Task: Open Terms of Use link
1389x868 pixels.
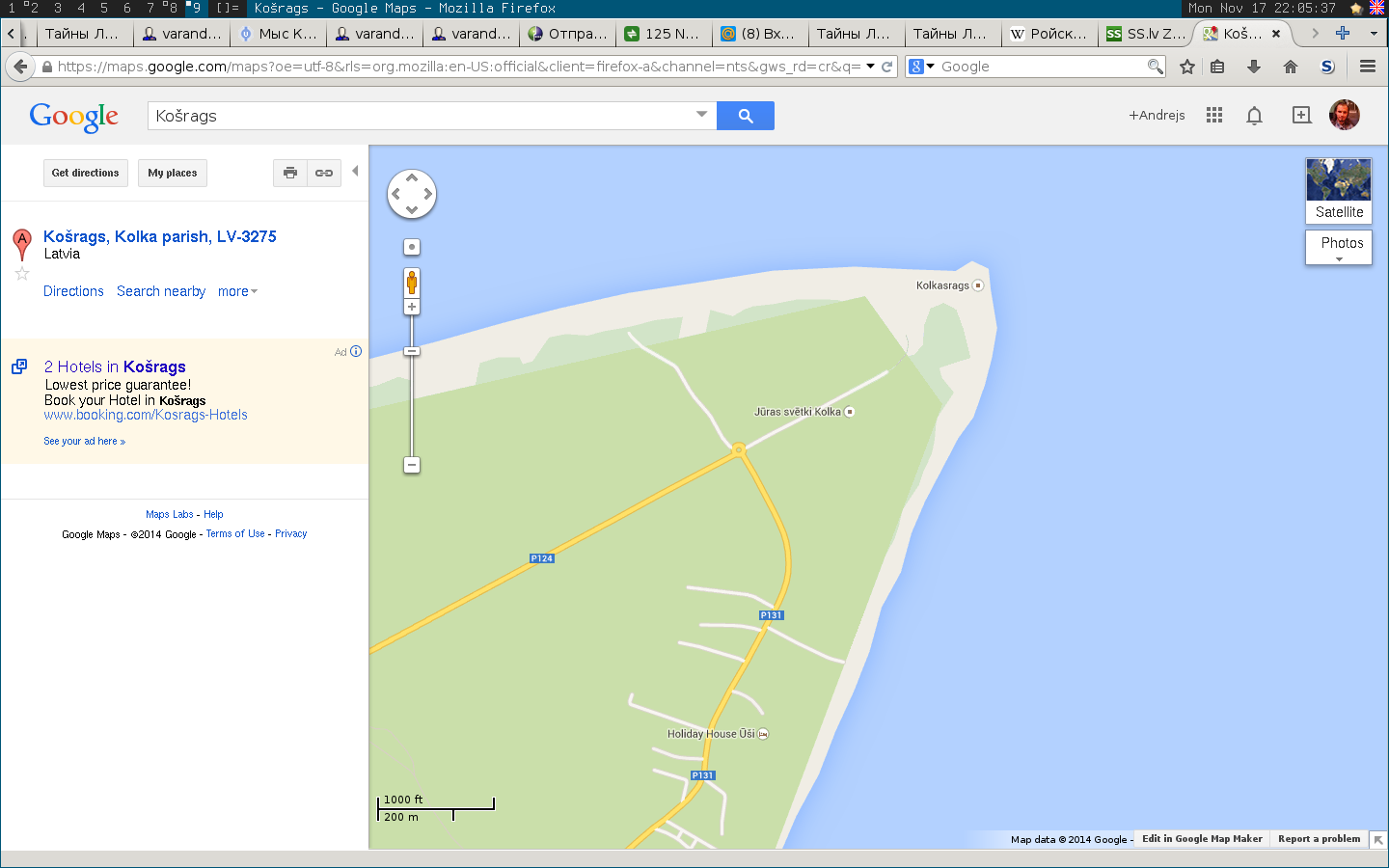Action: tap(235, 533)
